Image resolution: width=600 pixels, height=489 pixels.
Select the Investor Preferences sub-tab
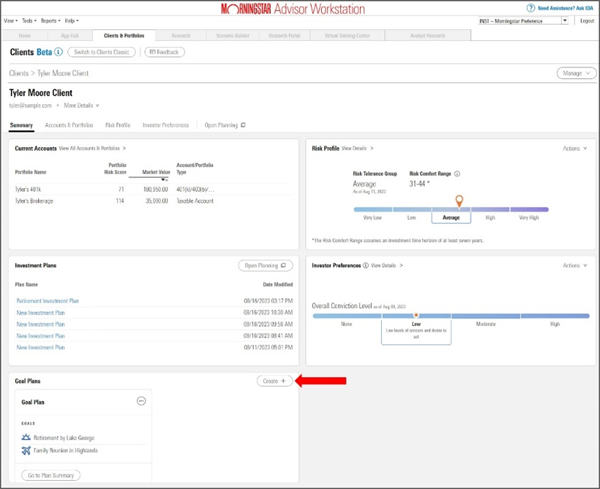coord(166,125)
